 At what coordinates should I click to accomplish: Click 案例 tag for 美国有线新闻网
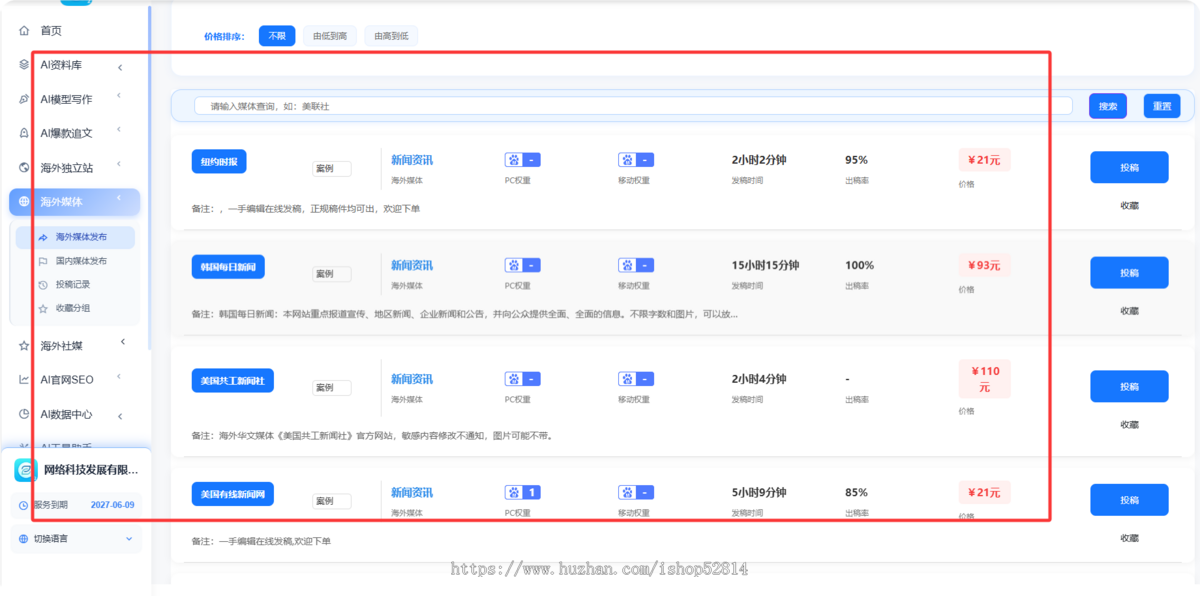point(331,501)
